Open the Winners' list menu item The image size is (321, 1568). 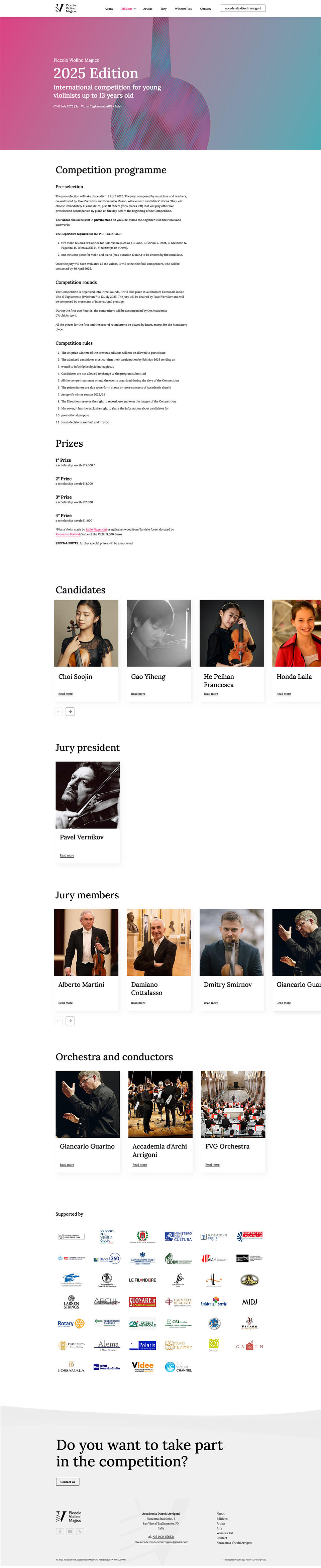pos(183,8)
